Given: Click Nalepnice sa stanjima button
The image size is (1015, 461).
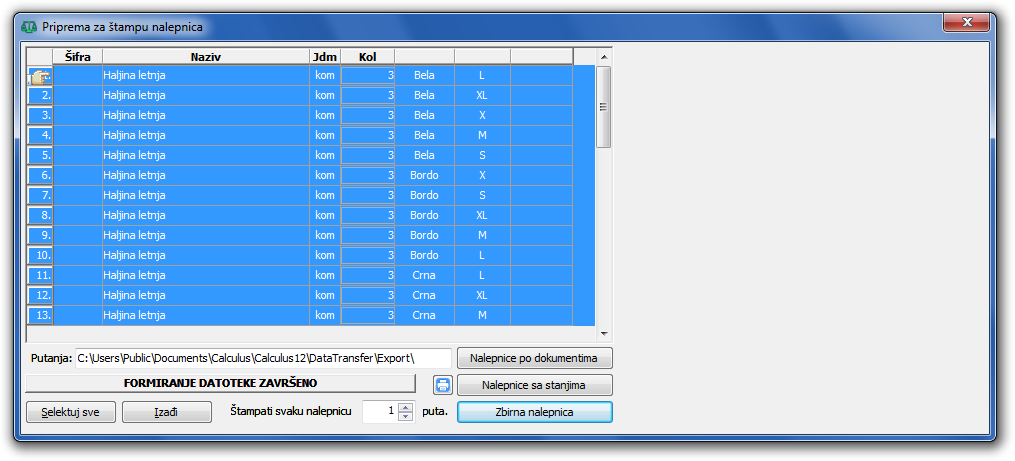Looking at the screenshot, I should point(535,385).
